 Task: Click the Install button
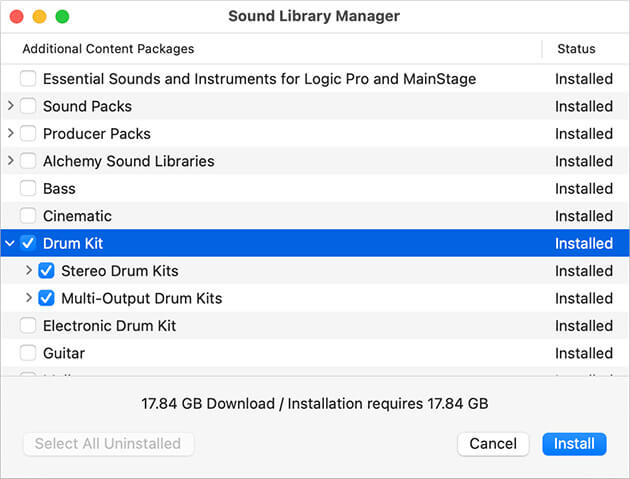point(574,444)
